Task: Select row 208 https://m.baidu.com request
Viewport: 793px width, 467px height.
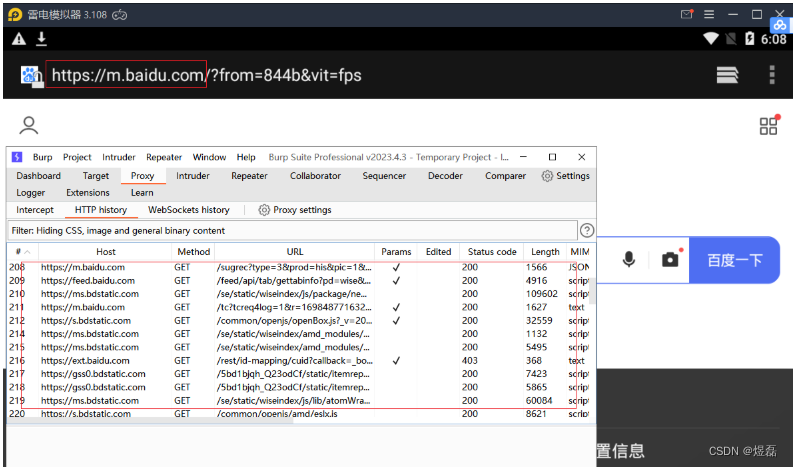Action: [298, 267]
